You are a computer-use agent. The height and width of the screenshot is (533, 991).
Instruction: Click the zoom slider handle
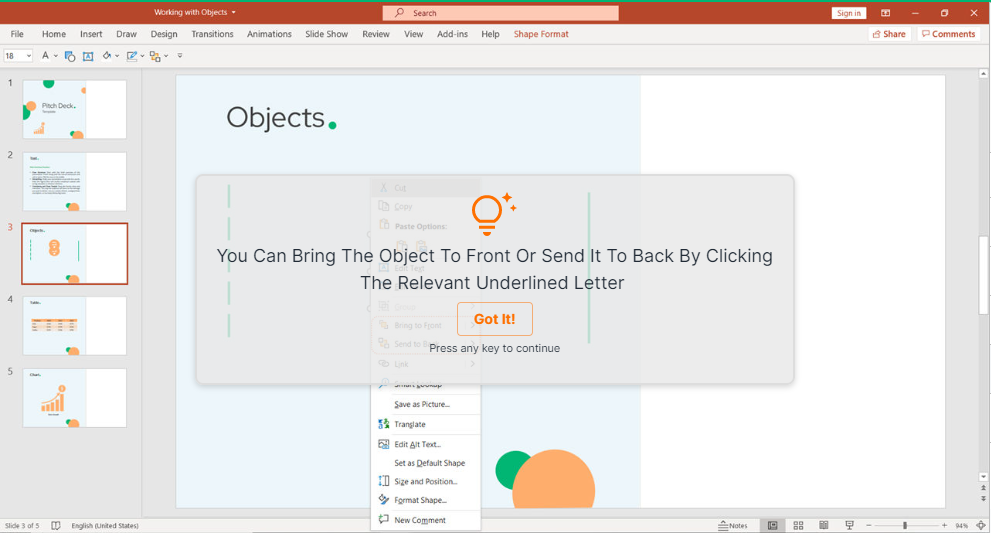[905, 525]
